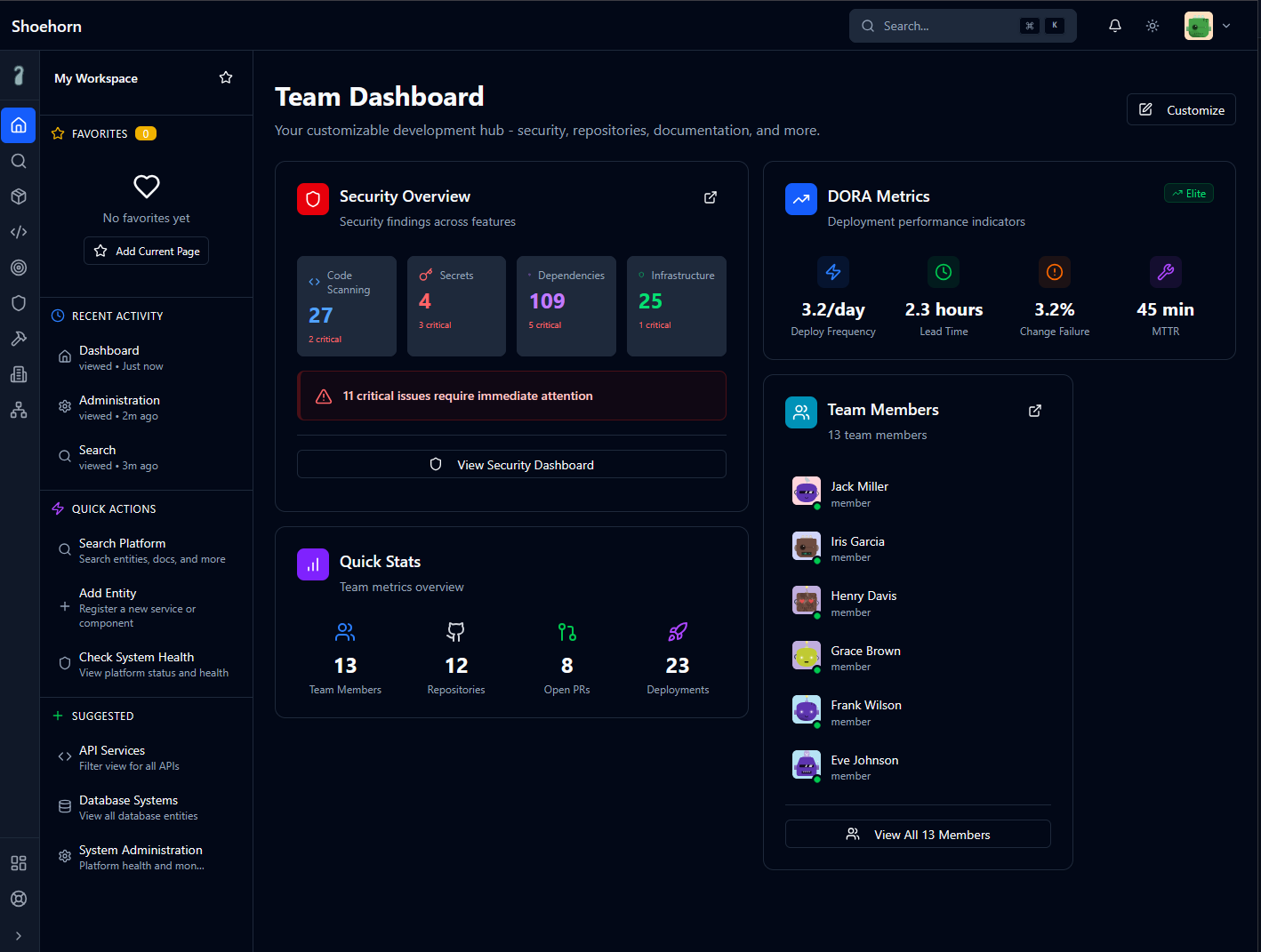
Task: Toggle the light/dark theme sun button
Action: click(1152, 26)
